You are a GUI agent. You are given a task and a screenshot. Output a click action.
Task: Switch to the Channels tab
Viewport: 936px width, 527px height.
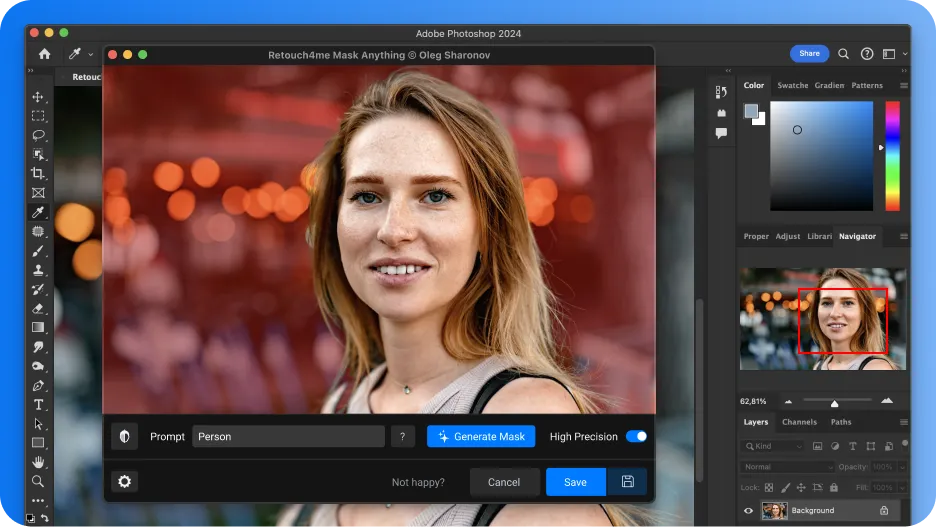(x=799, y=422)
